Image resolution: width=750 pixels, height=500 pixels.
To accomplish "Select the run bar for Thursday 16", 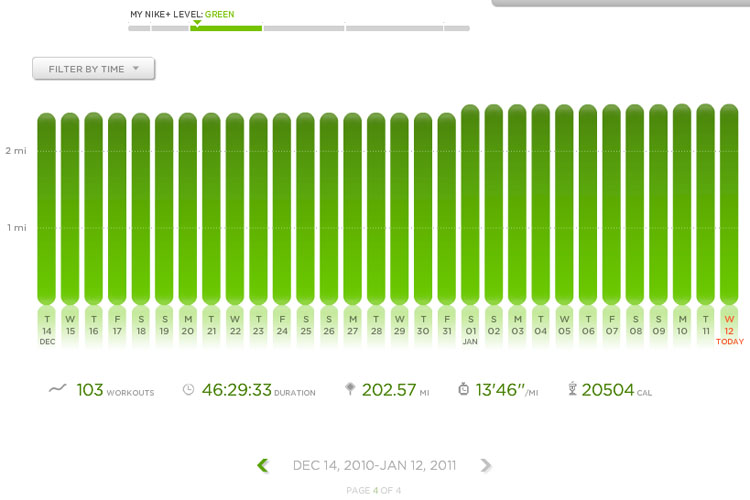I will (x=94, y=209).
